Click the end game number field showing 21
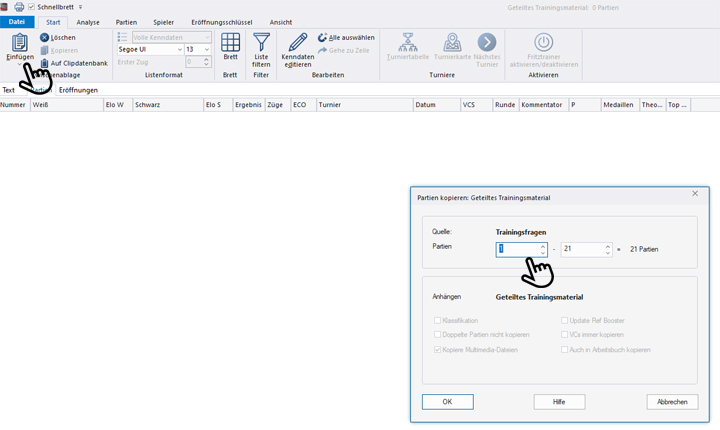 pyautogui.click(x=581, y=249)
